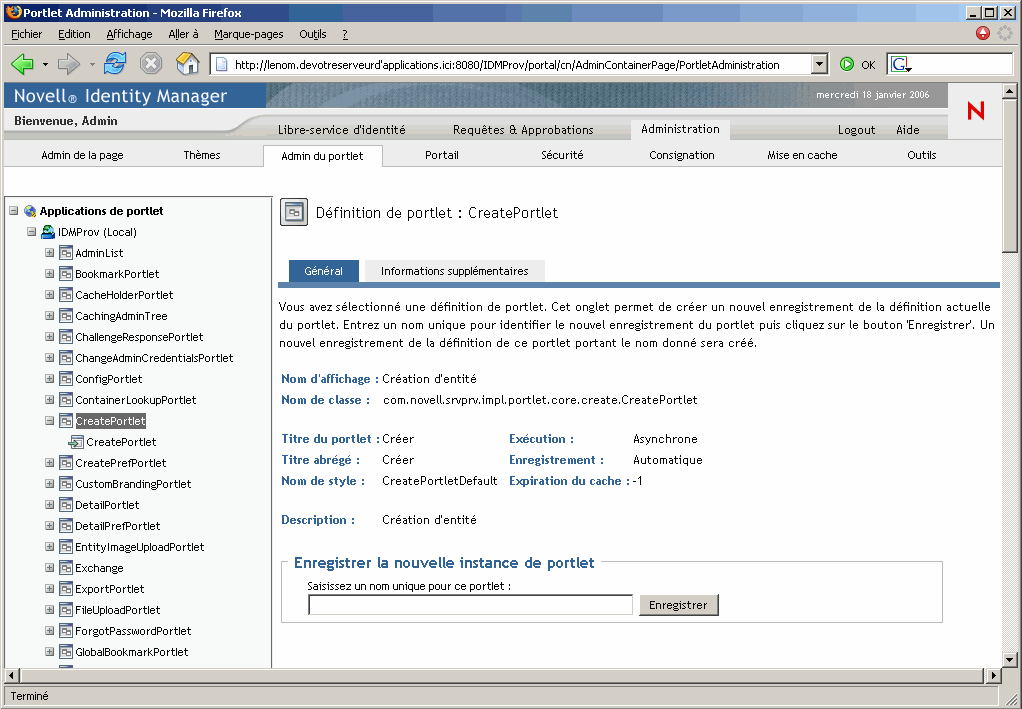Click the DetailPortlet icon
The width and height of the screenshot is (1022, 709).
(66, 505)
